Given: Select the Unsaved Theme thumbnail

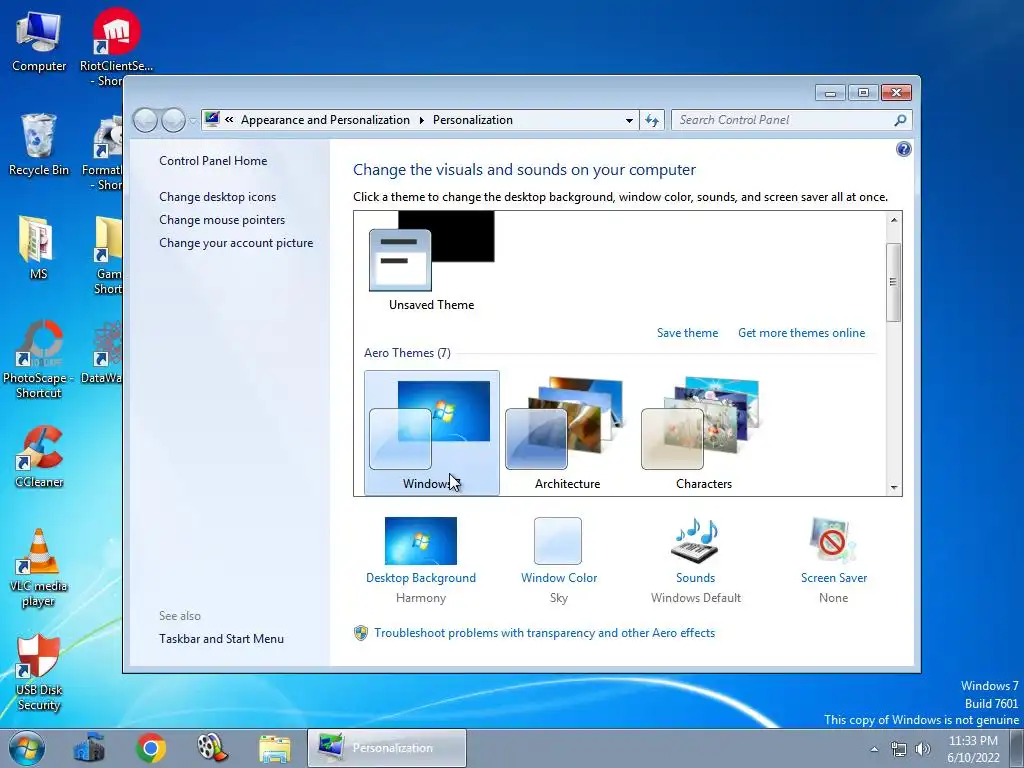Looking at the screenshot, I should [431, 261].
